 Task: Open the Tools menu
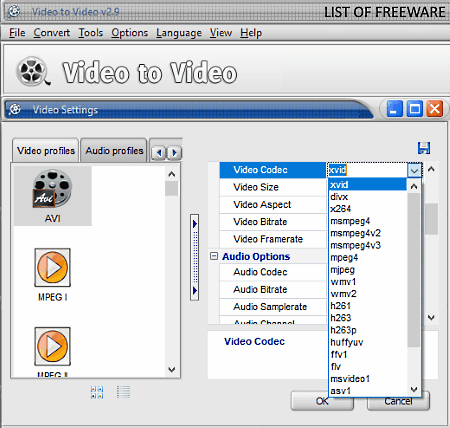(91, 33)
